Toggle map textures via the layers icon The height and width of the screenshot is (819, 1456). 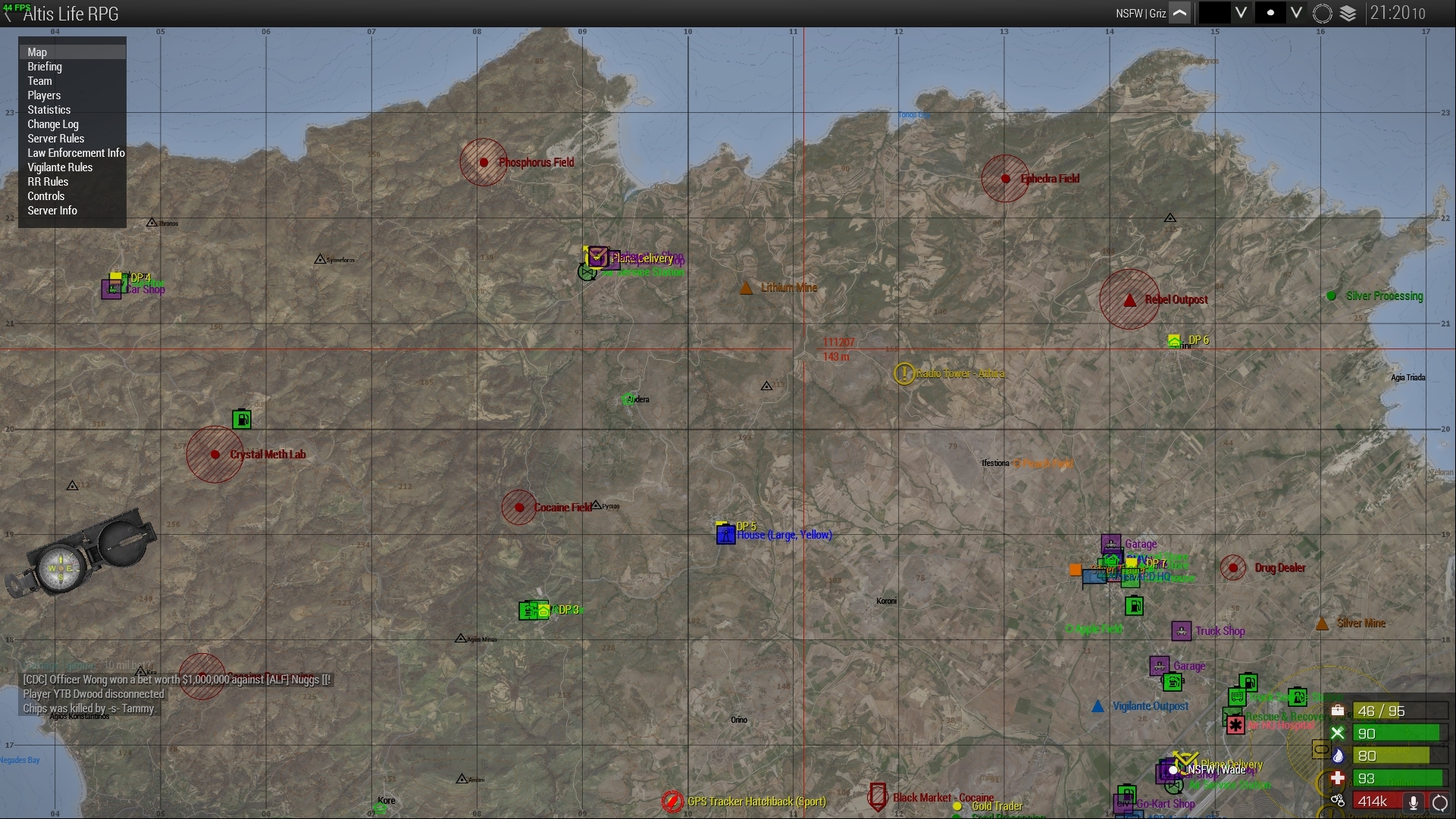coord(1348,14)
